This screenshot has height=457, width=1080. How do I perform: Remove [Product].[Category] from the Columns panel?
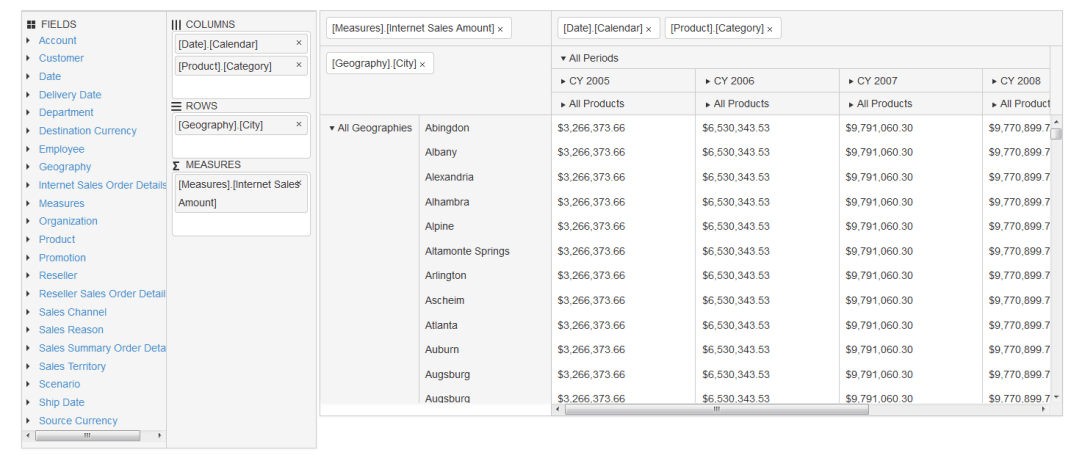(298, 66)
